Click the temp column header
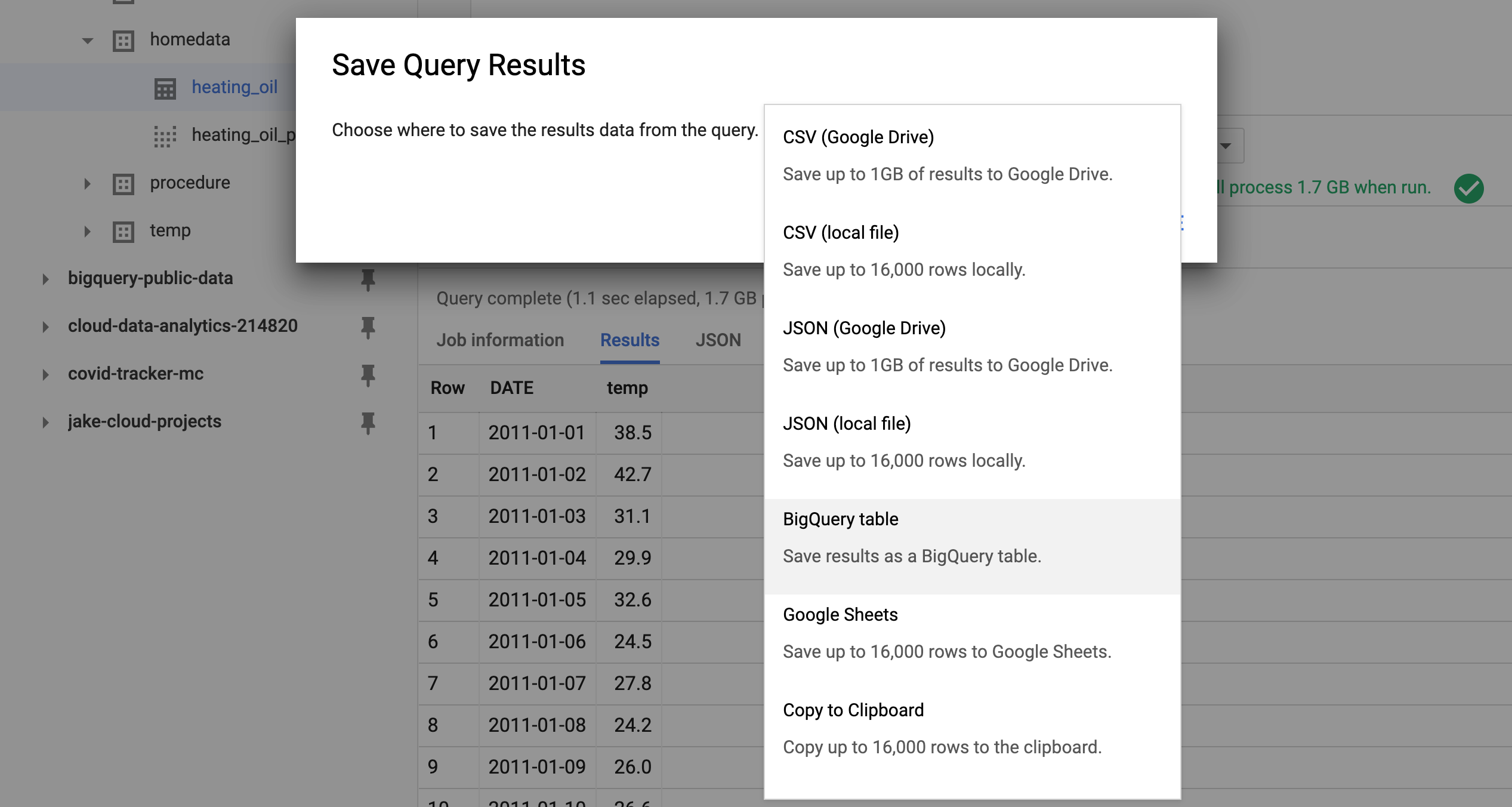The height and width of the screenshot is (807, 1512). coord(627,388)
